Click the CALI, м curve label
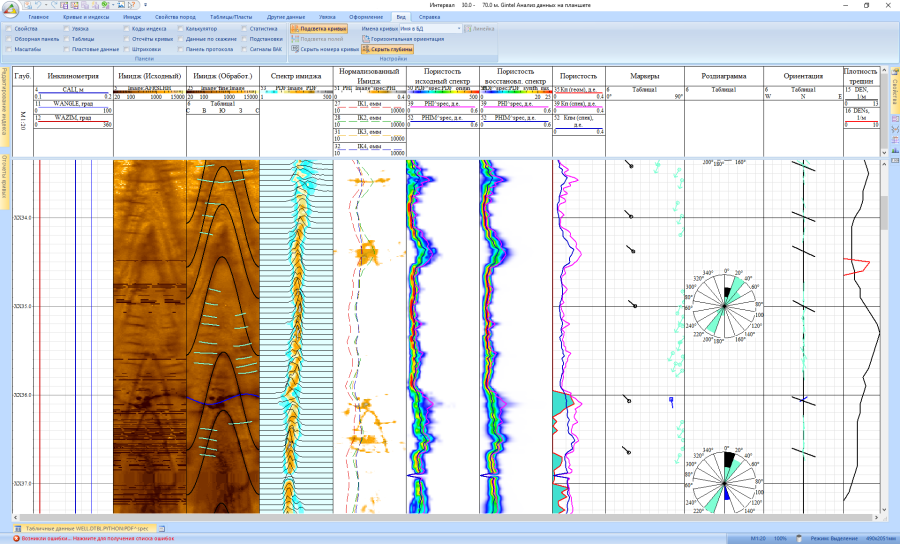 pyautogui.click(x=73, y=90)
